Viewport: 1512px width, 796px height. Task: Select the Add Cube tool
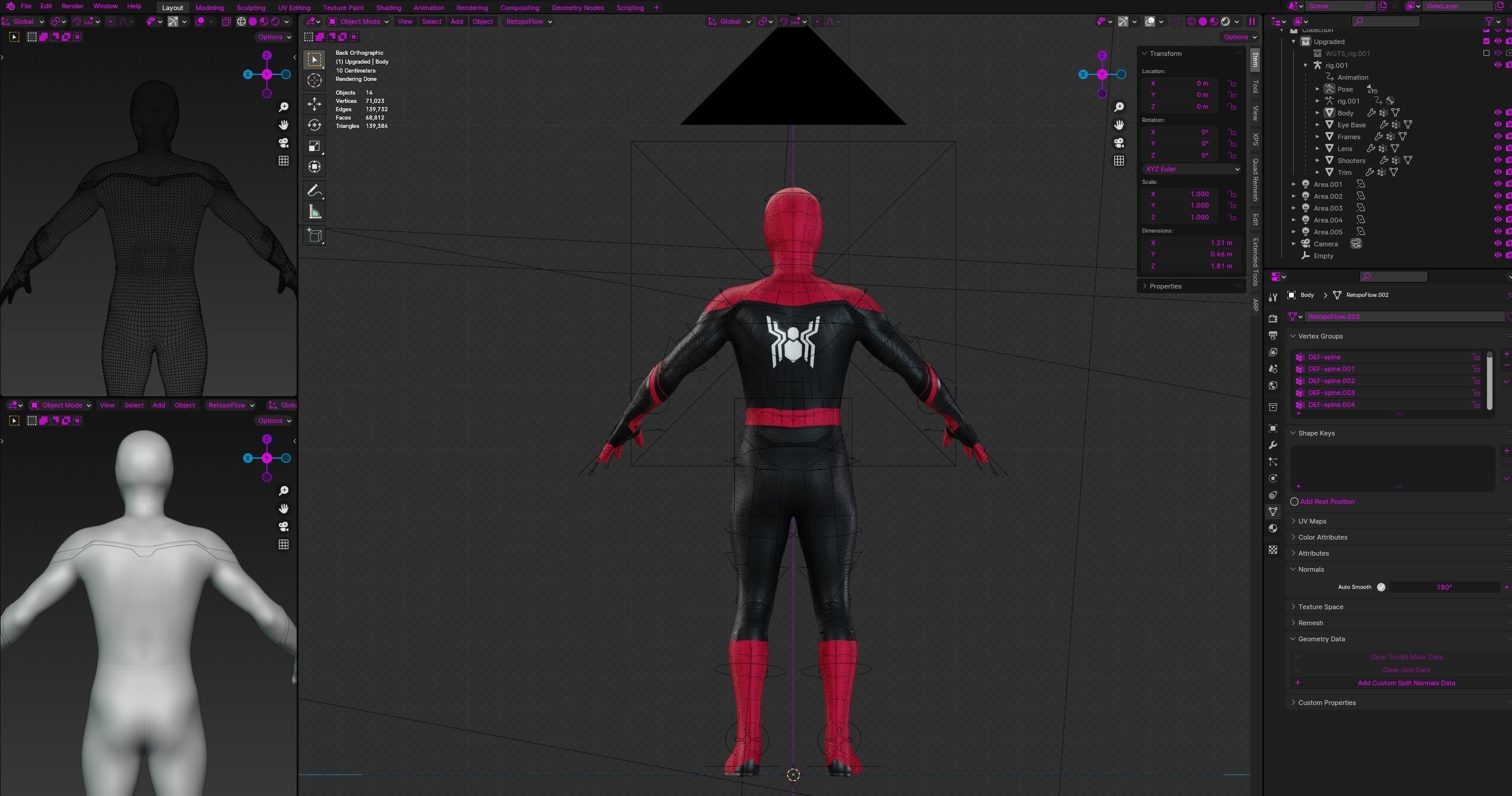(x=315, y=236)
